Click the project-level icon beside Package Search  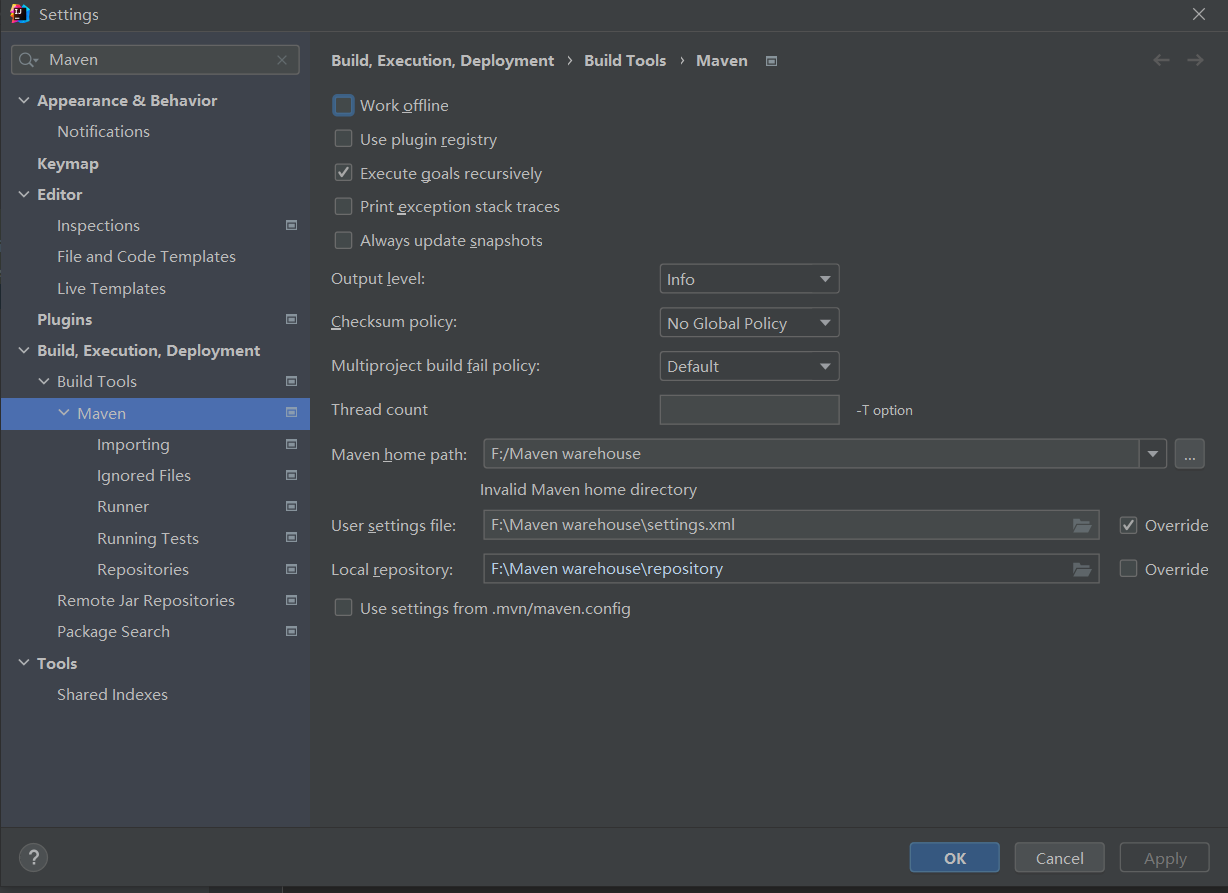click(291, 631)
